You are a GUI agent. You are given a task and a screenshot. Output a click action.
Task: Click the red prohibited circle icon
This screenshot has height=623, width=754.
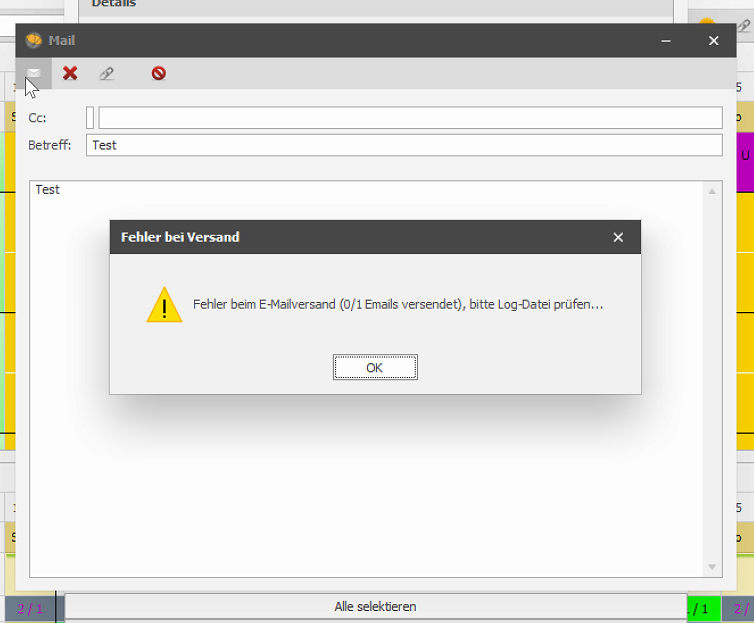pos(159,73)
